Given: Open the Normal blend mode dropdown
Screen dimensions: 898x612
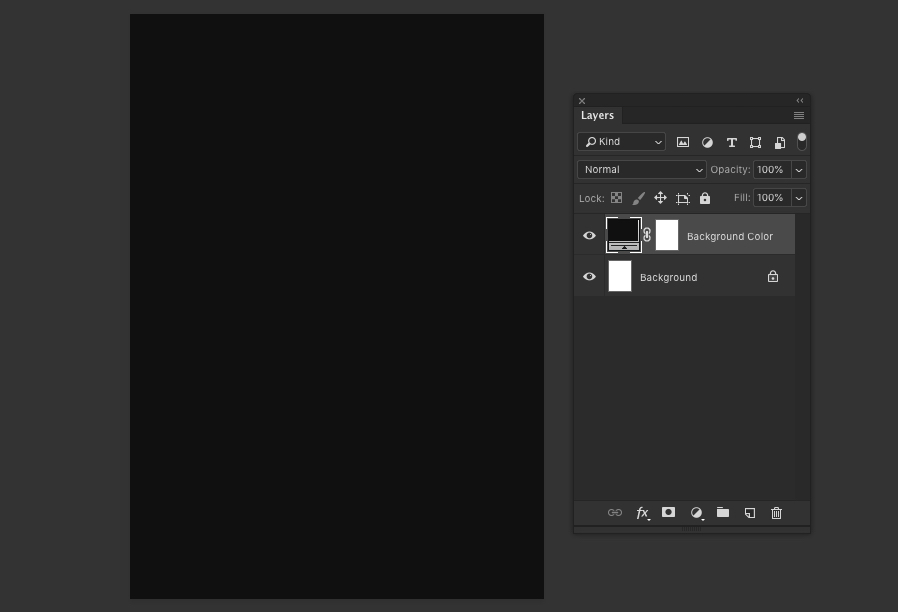Looking at the screenshot, I should (x=641, y=169).
